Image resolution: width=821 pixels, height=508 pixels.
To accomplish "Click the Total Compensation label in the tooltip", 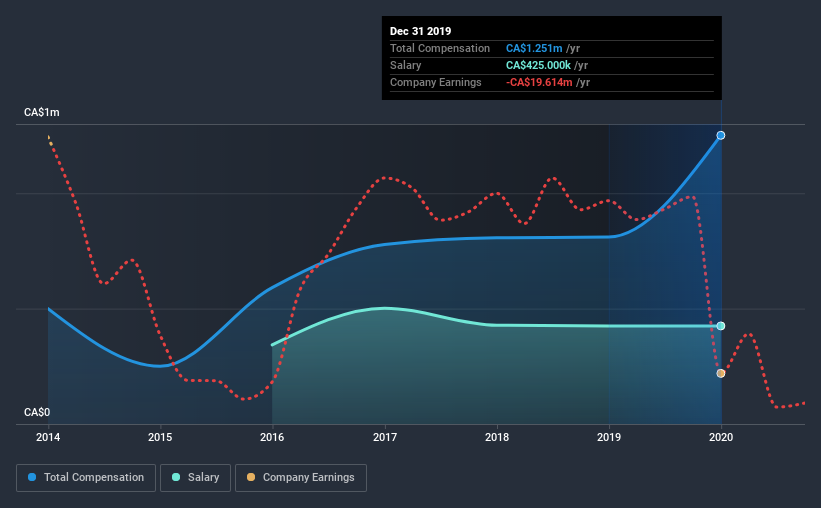I will [x=440, y=49].
